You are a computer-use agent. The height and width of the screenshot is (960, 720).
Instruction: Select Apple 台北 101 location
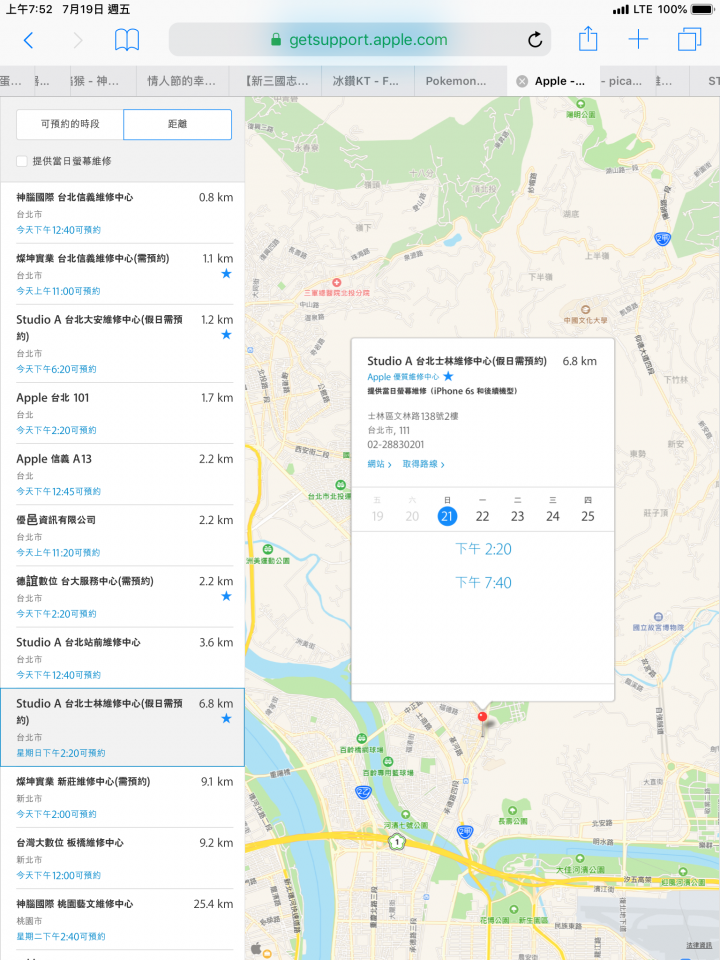pyautogui.click(x=122, y=413)
